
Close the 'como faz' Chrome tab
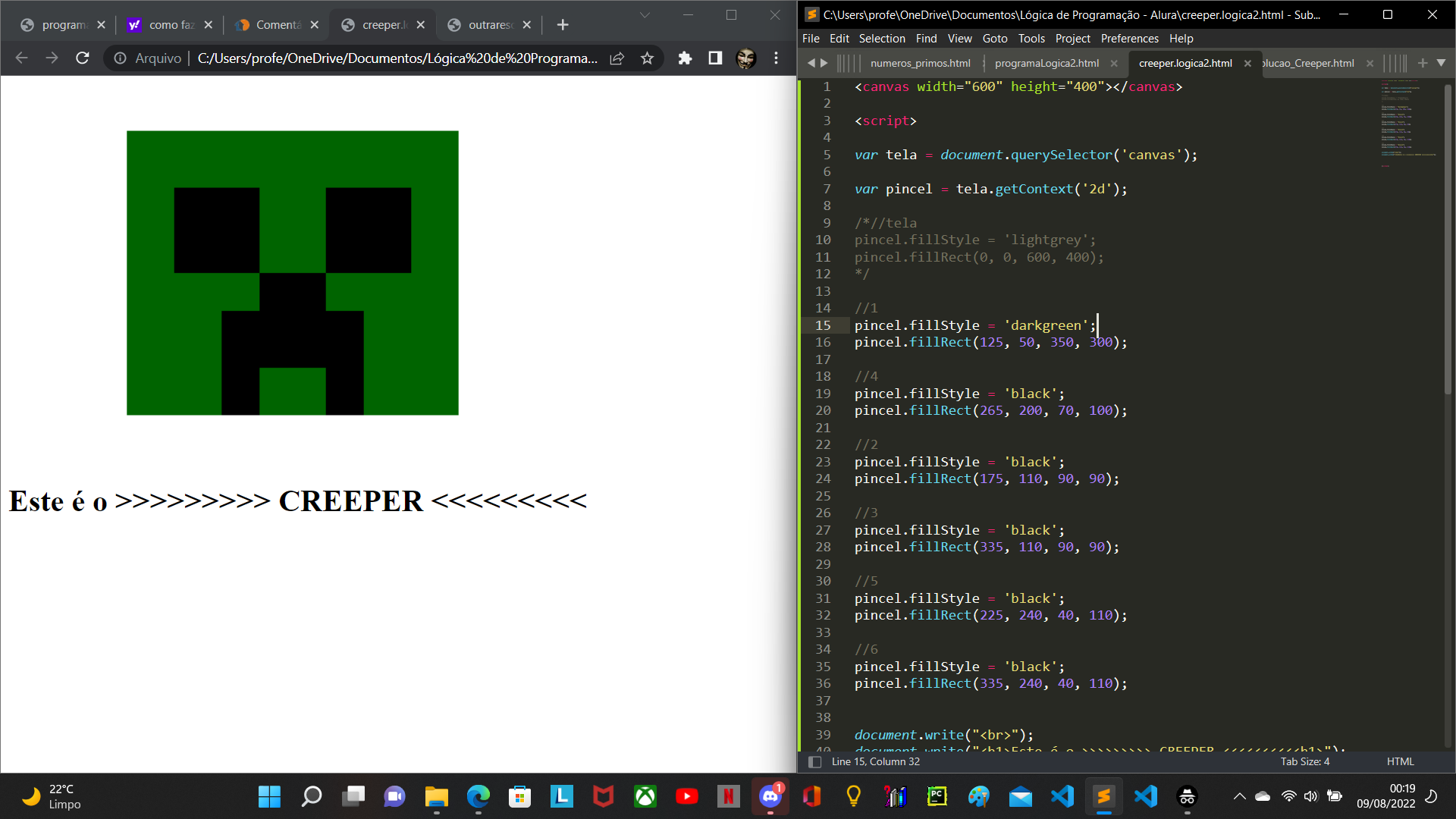[x=209, y=25]
